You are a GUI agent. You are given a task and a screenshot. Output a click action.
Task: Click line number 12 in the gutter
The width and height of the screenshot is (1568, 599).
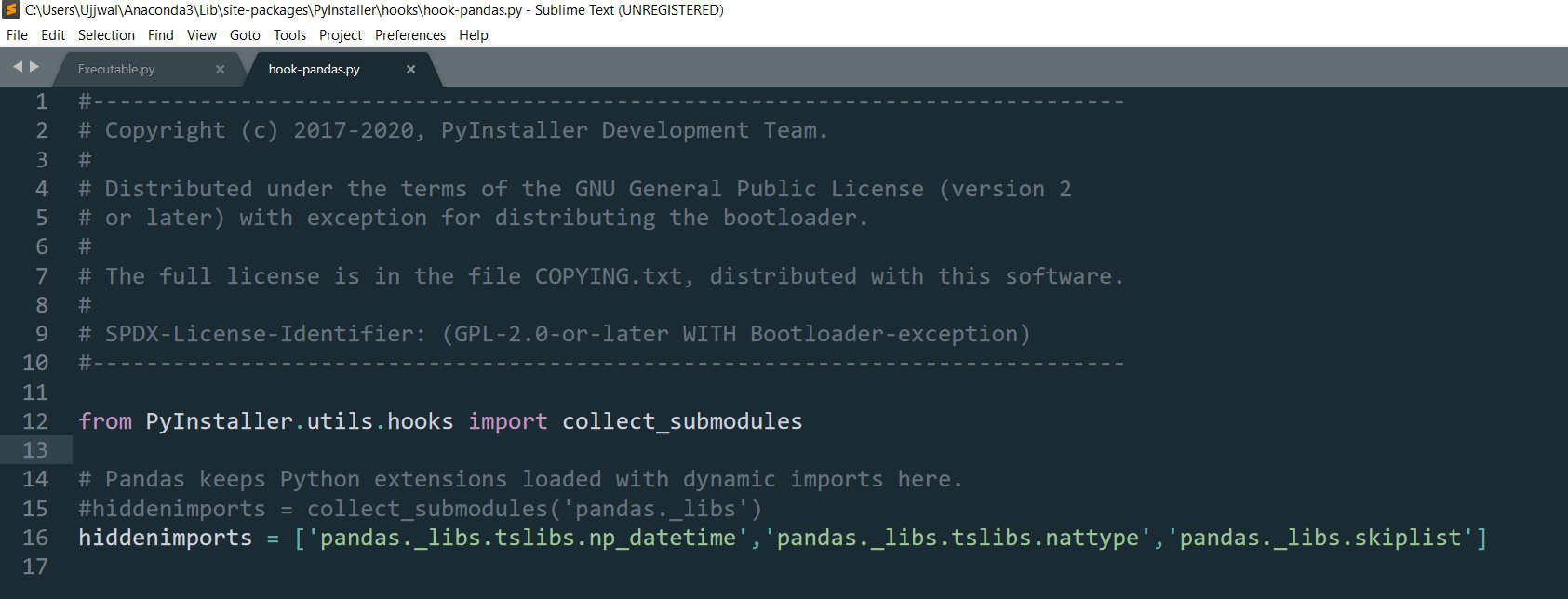click(35, 421)
